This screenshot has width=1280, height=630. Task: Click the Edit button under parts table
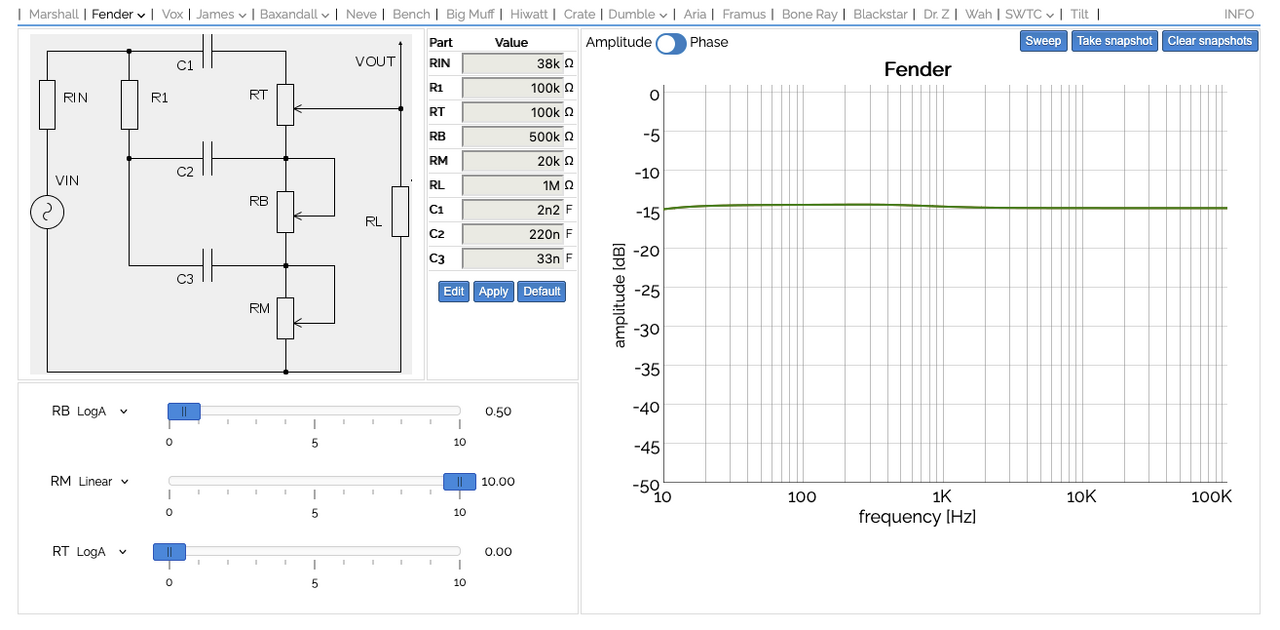tap(454, 291)
